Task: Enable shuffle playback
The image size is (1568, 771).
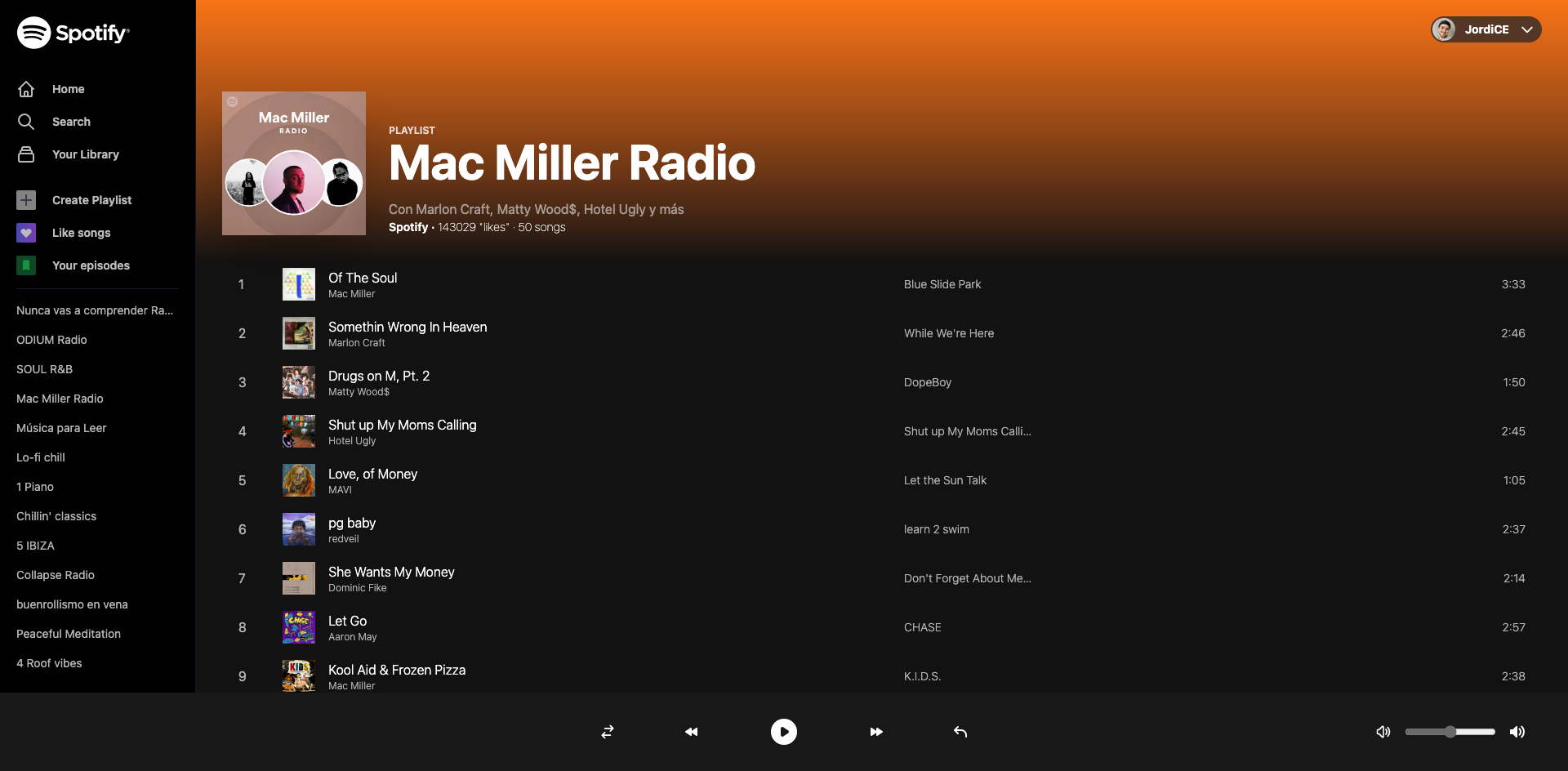Action: point(608,732)
